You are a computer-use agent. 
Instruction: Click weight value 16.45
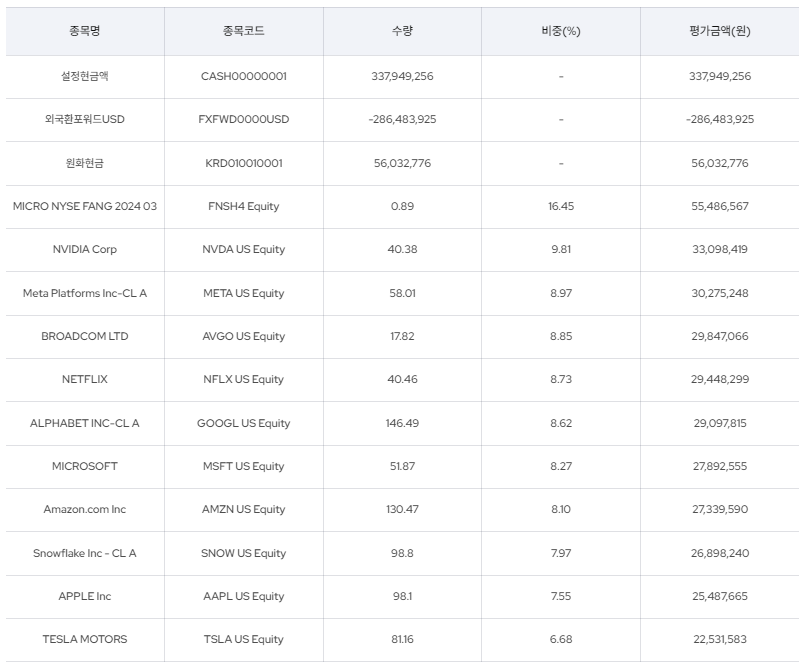[561, 206]
